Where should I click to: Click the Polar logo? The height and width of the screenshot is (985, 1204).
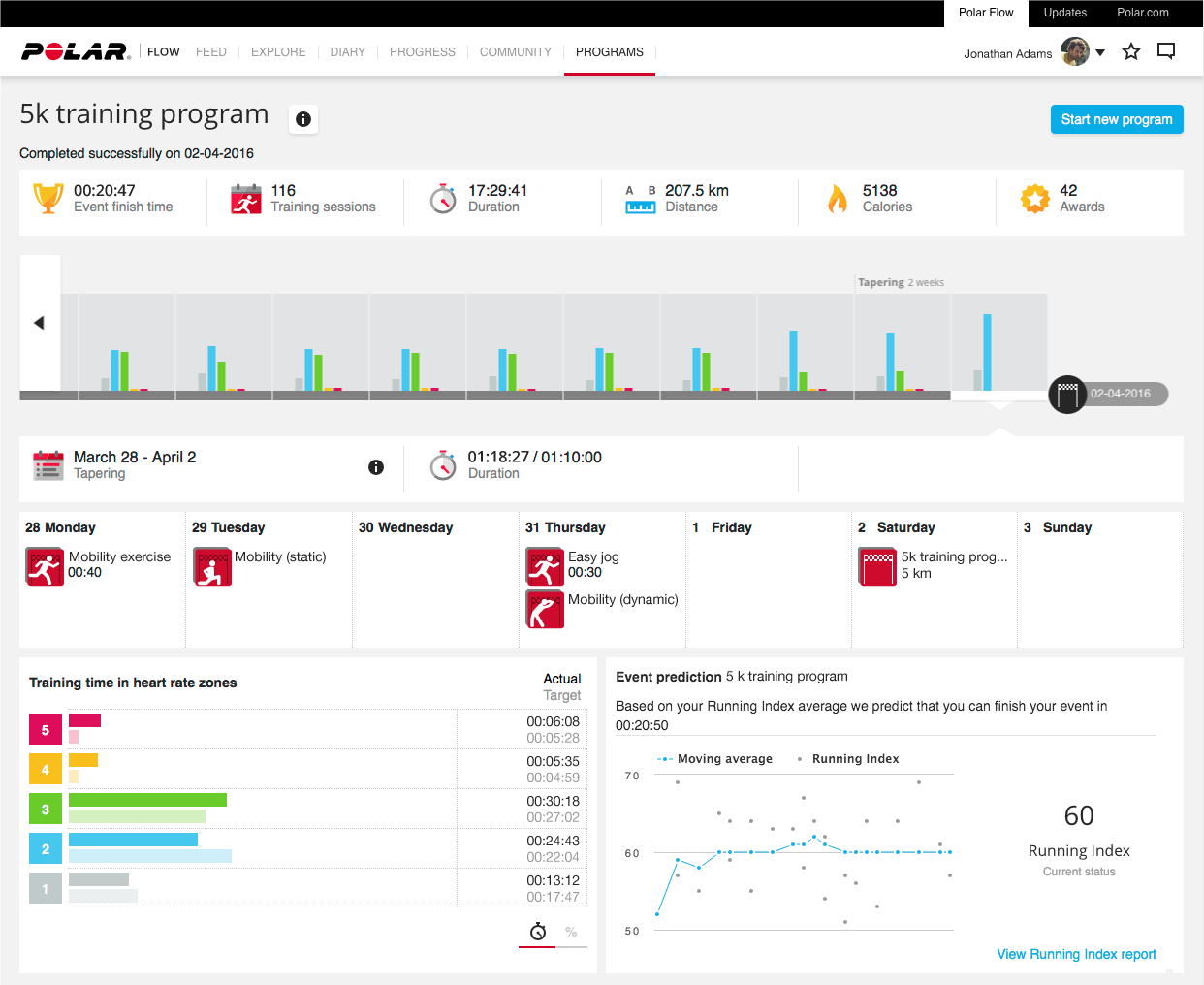pos(76,52)
